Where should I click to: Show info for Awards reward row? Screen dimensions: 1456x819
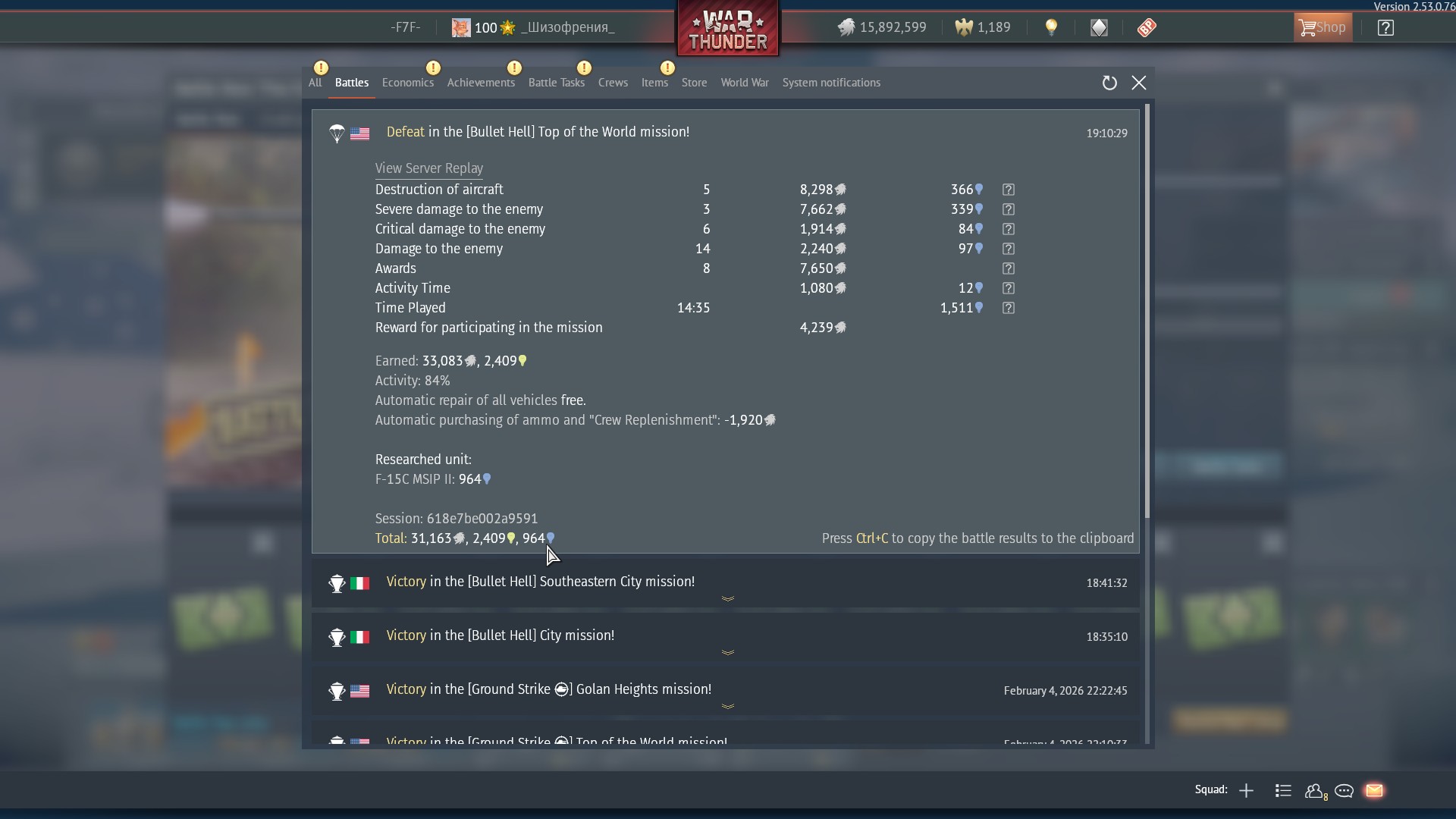(1008, 268)
